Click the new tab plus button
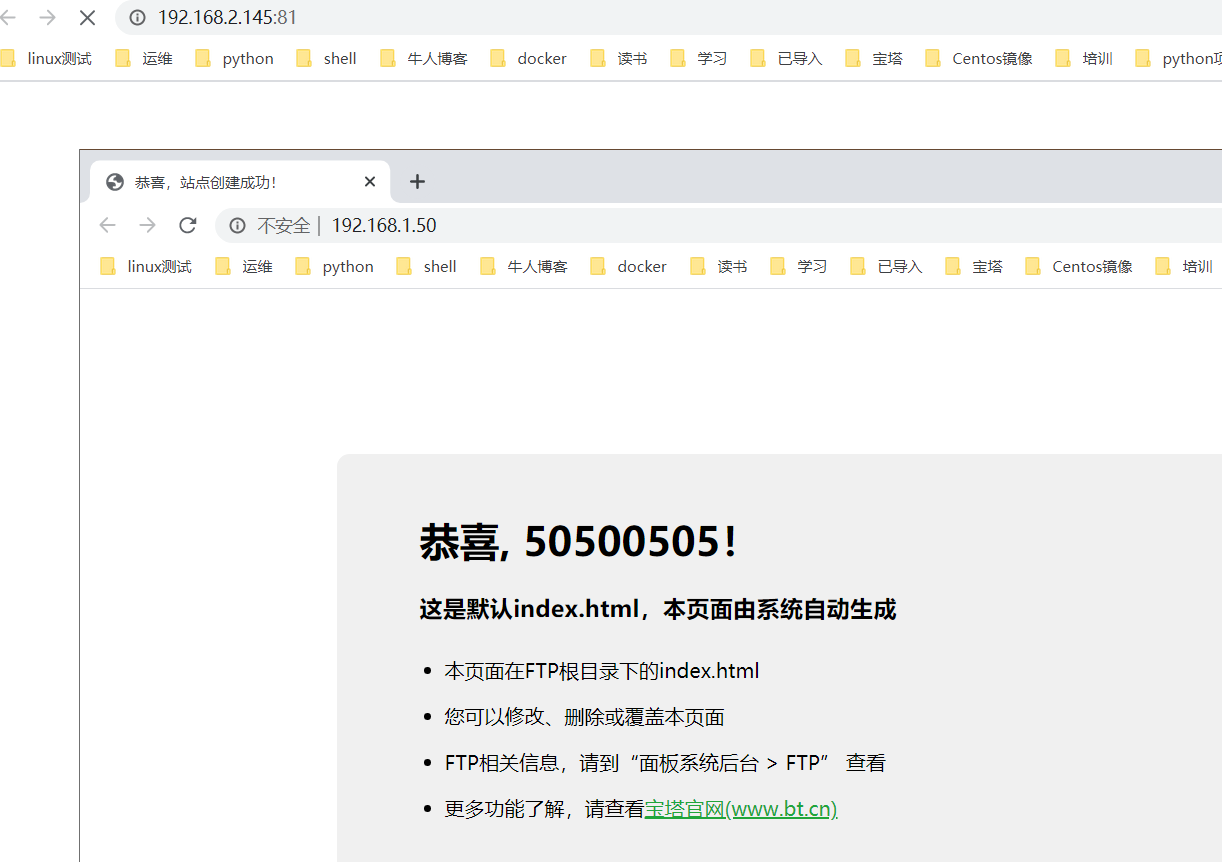The width and height of the screenshot is (1222, 862). pyautogui.click(x=417, y=181)
